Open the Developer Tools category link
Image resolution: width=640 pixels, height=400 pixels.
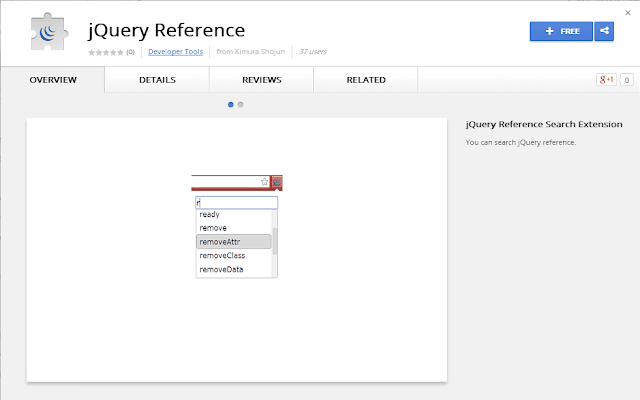pyautogui.click(x=176, y=52)
